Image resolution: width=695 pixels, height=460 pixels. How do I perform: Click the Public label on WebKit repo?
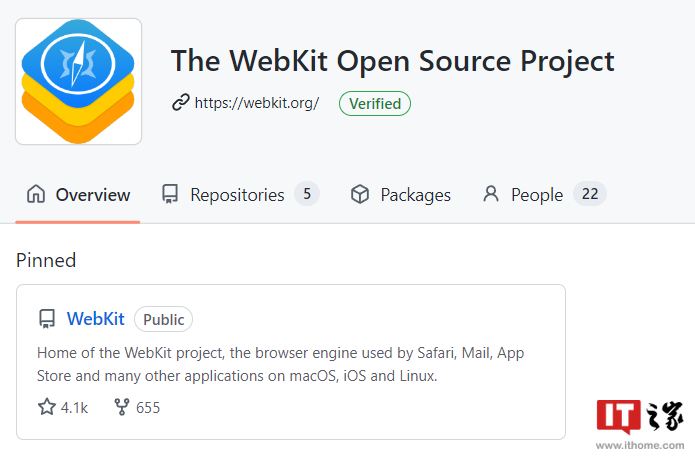163,320
